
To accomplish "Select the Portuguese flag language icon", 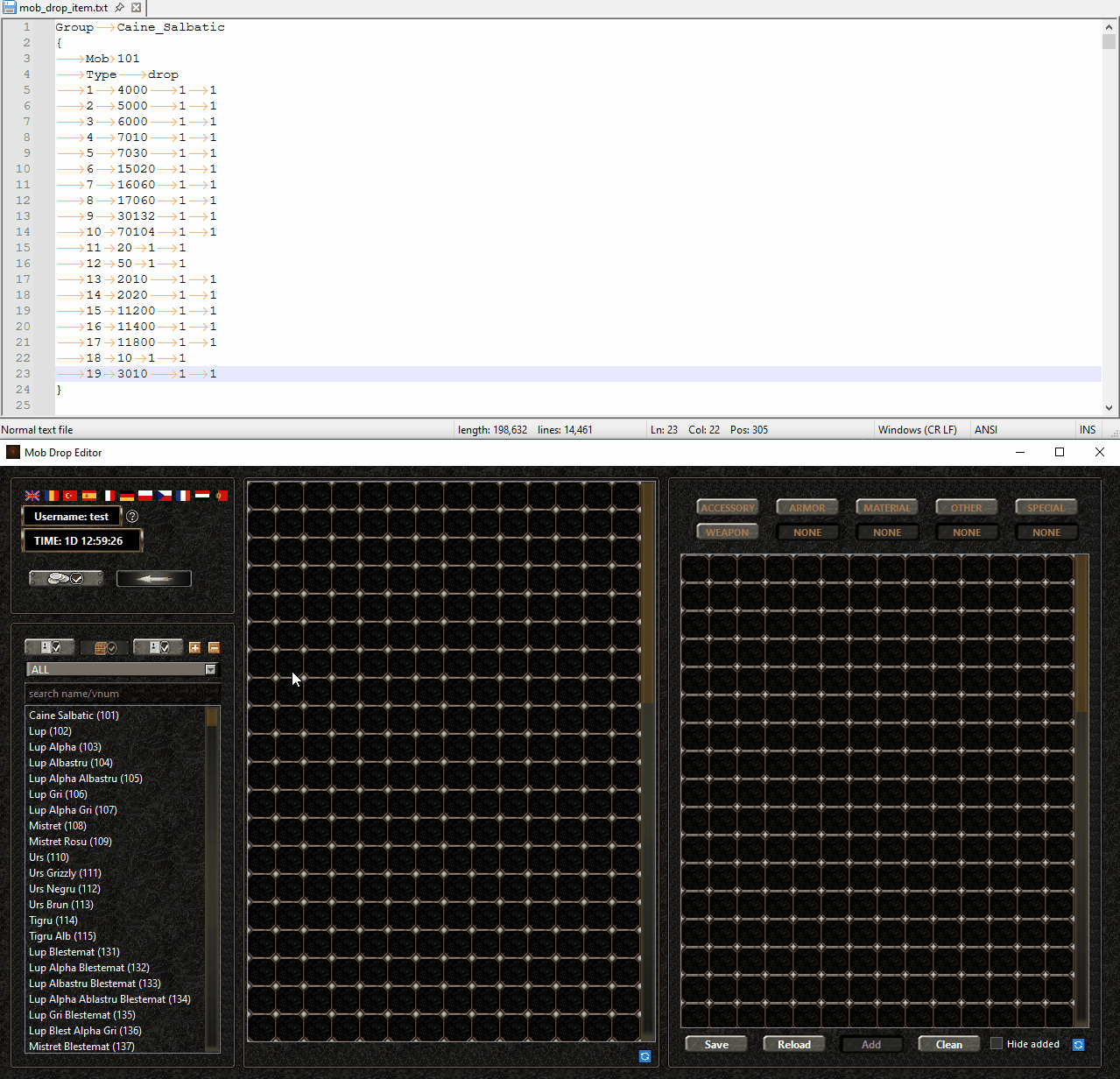I will pos(222,496).
